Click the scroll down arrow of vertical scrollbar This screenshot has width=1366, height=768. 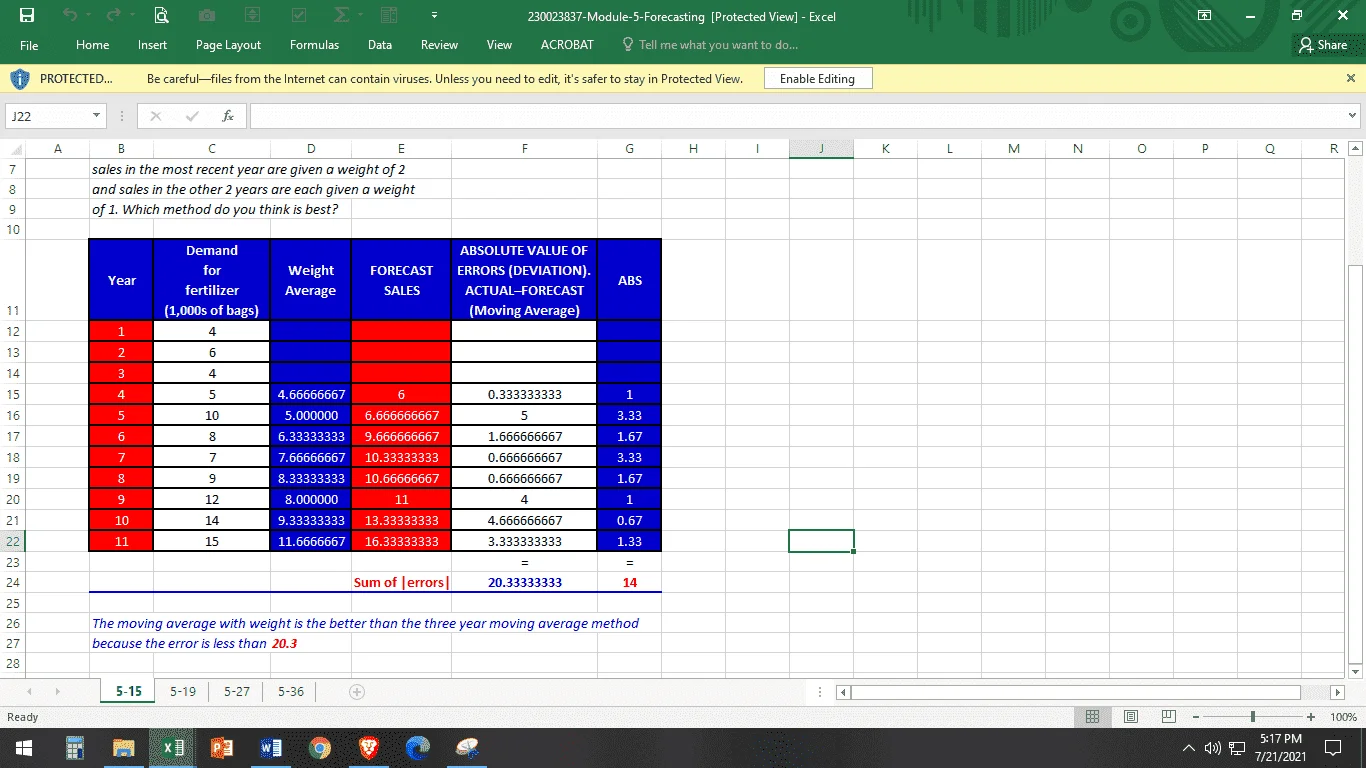coord(1355,670)
